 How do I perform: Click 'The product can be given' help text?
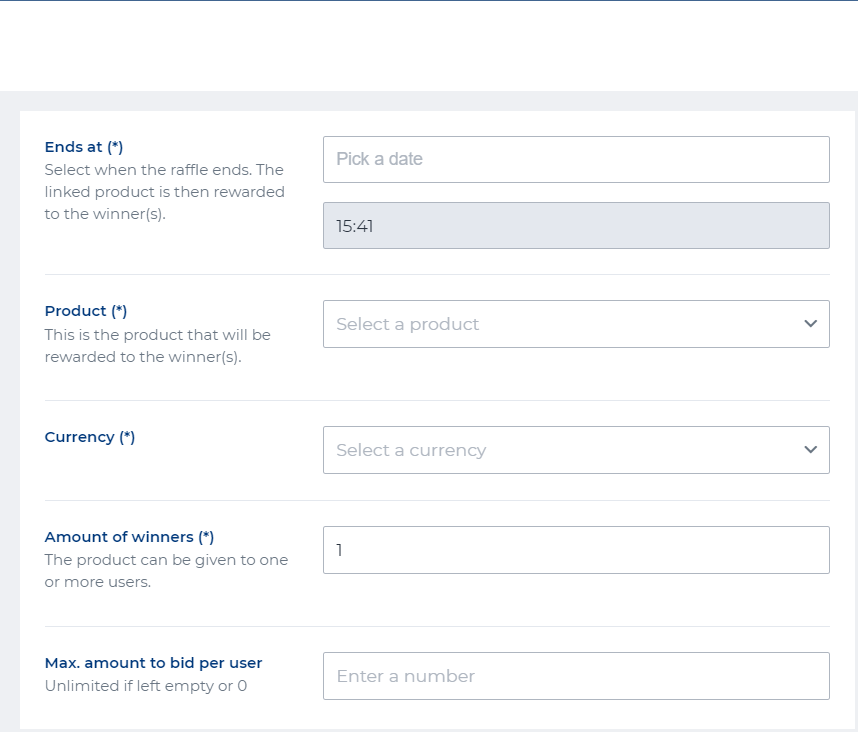[x=166, y=571]
